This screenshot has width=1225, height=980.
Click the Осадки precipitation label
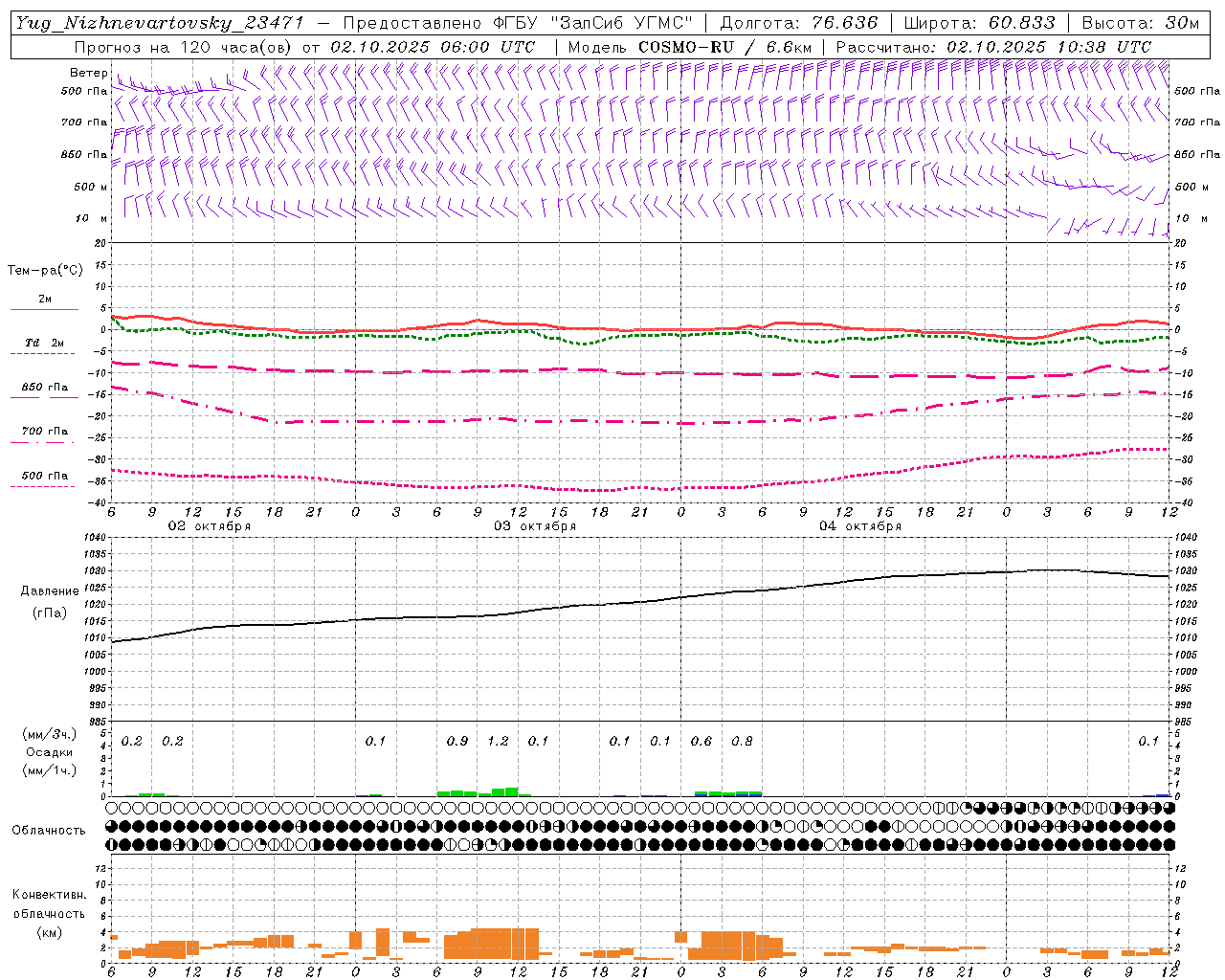point(50,752)
